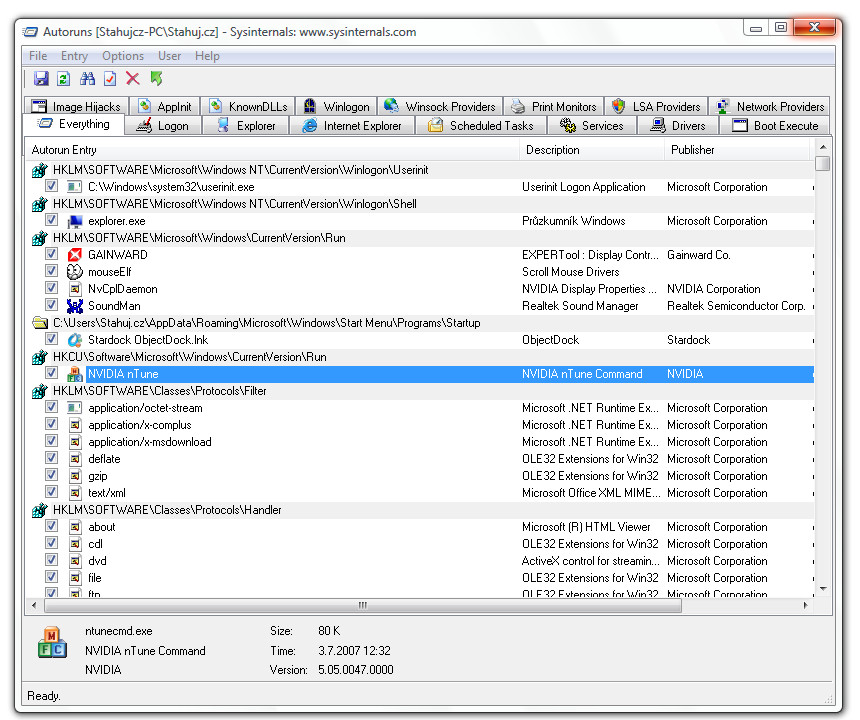This screenshot has height=720, width=860.
Task: Click the about handler entry icon
Action: click(75, 527)
